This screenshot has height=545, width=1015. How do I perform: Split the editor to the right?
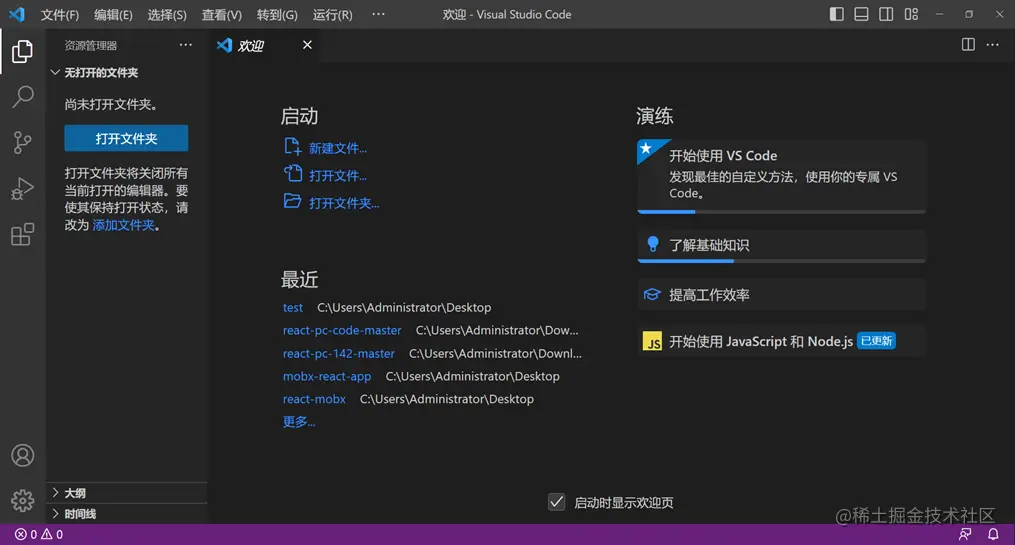968,45
